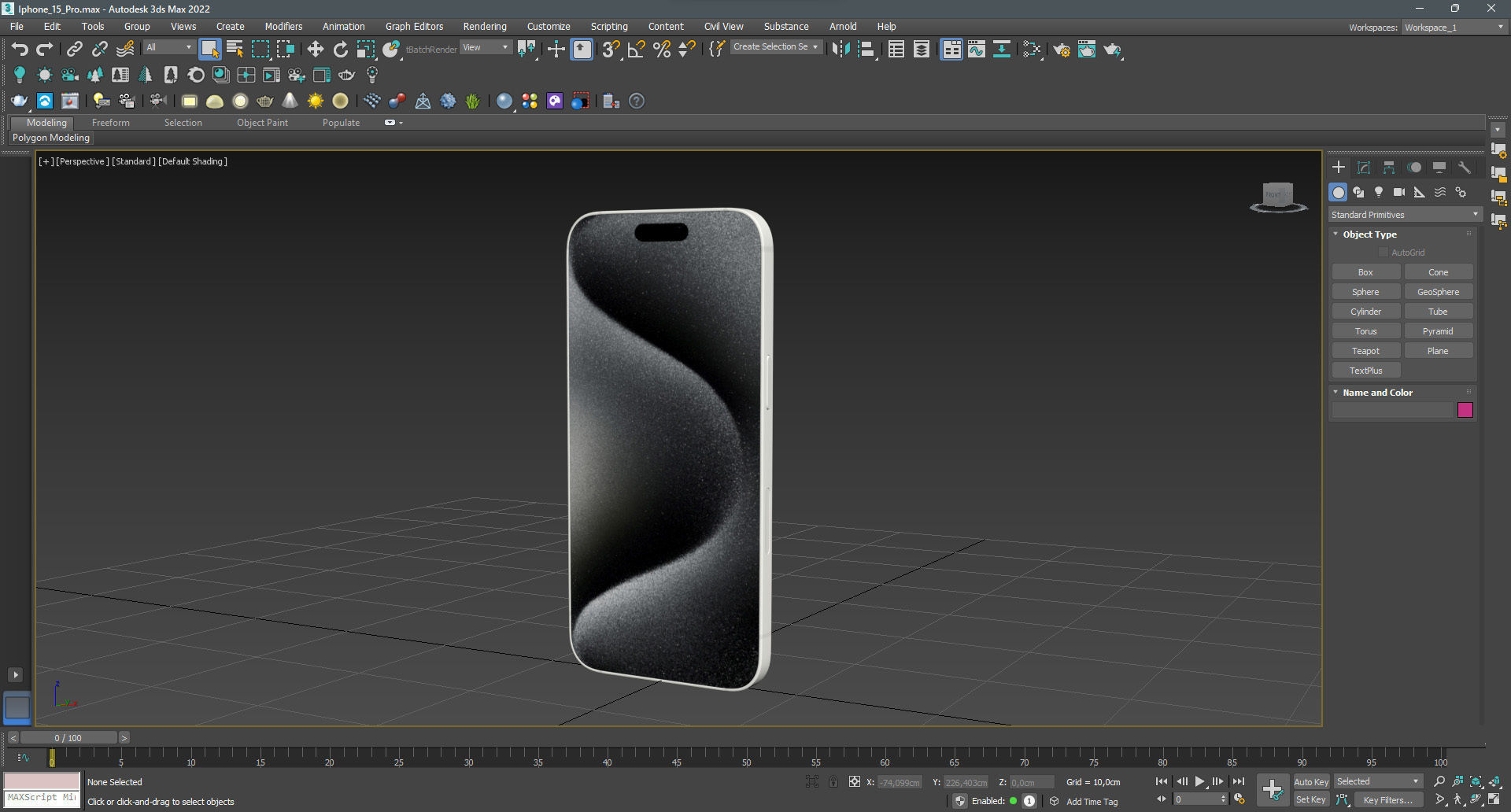Collapse the Name and Color rollout
The image size is (1511, 812).
[1377, 393]
